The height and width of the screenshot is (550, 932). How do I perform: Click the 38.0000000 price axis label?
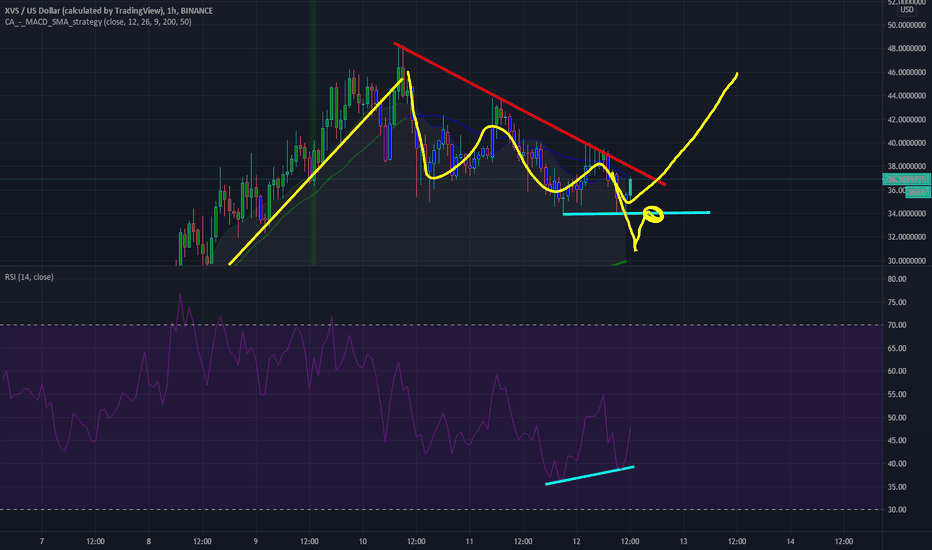point(906,166)
